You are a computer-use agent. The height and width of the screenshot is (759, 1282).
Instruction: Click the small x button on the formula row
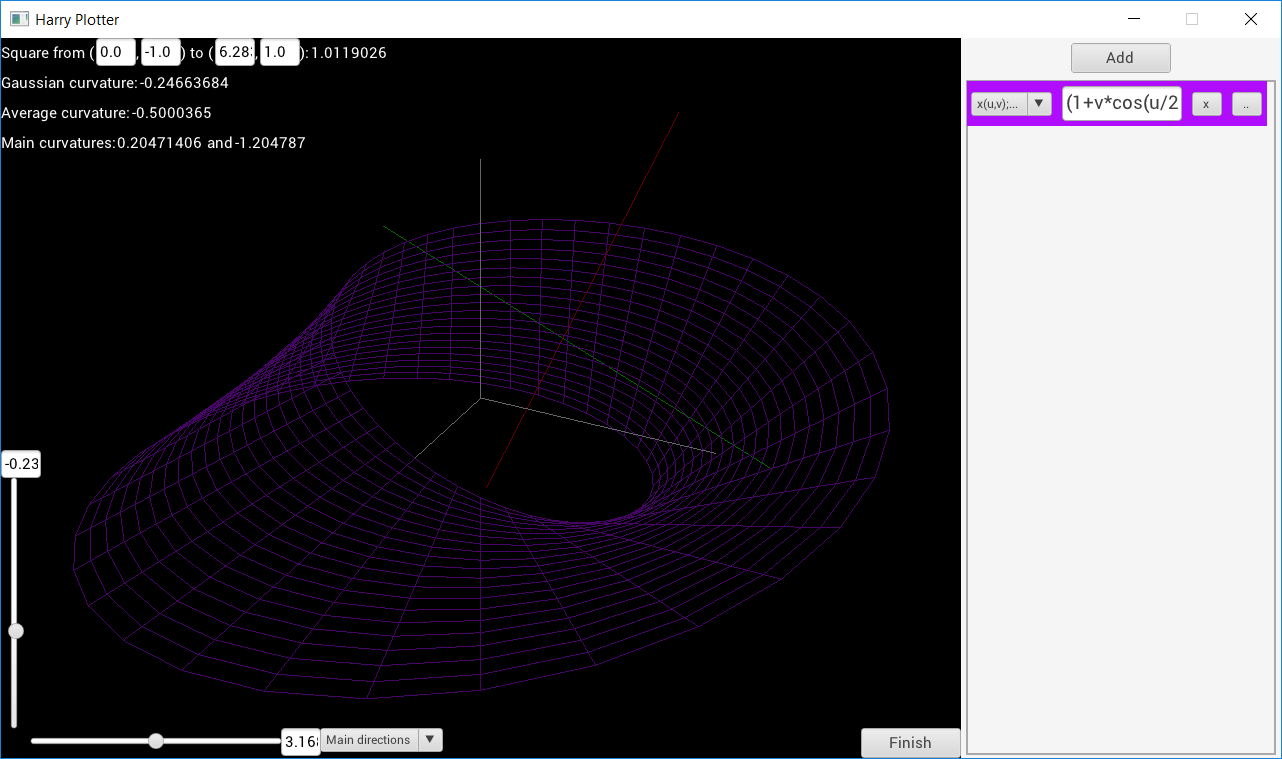click(x=1206, y=104)
